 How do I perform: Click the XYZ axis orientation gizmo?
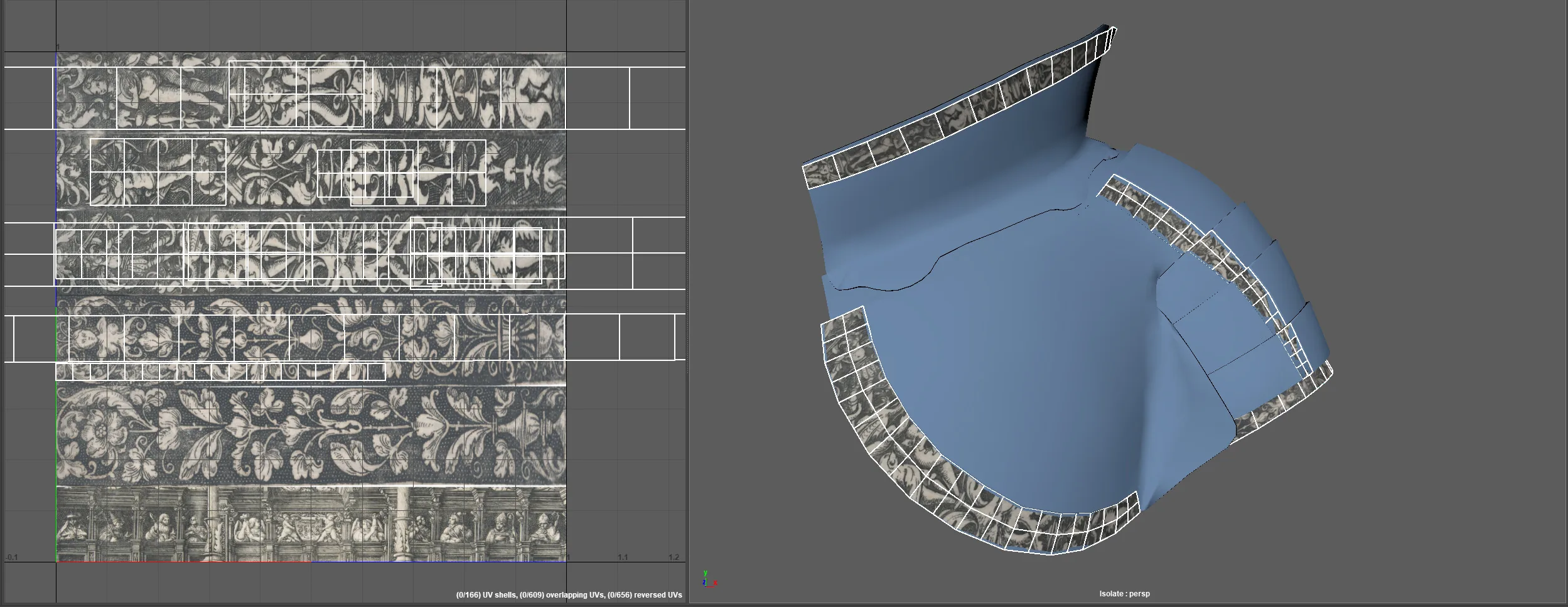[x=709, y=579]
